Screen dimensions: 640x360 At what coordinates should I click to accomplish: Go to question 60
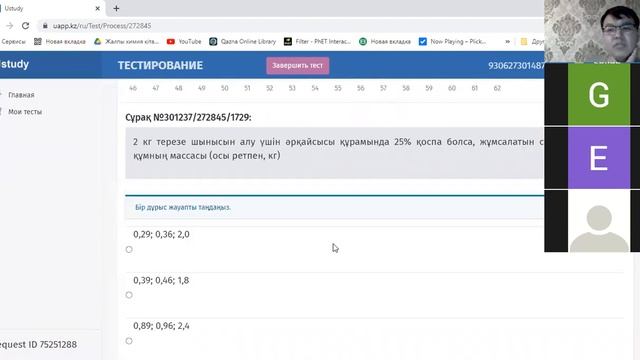click(x=452, y=88)
